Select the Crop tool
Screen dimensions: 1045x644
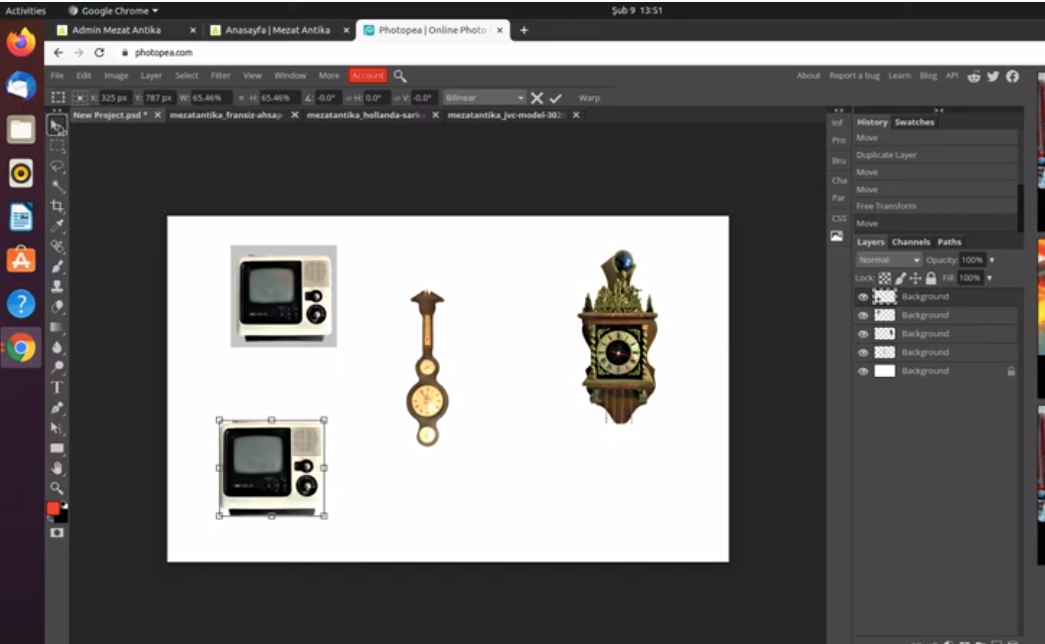(57, 206)
